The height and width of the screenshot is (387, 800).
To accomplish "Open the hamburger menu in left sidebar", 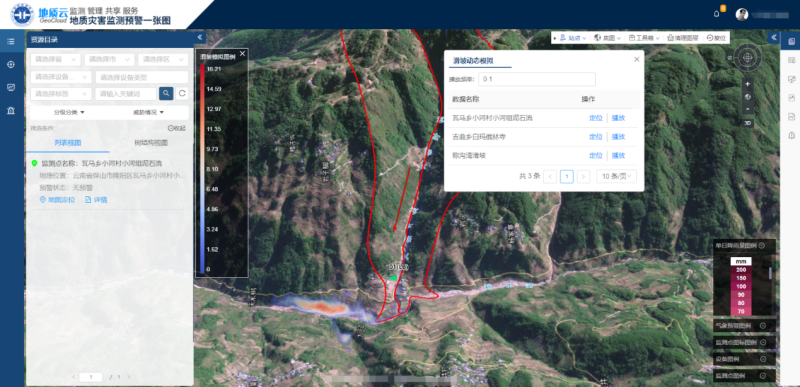I will [11, 41].
